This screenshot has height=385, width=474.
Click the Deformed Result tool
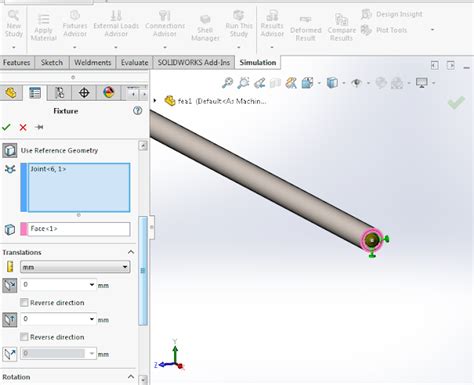click(305, 29)
